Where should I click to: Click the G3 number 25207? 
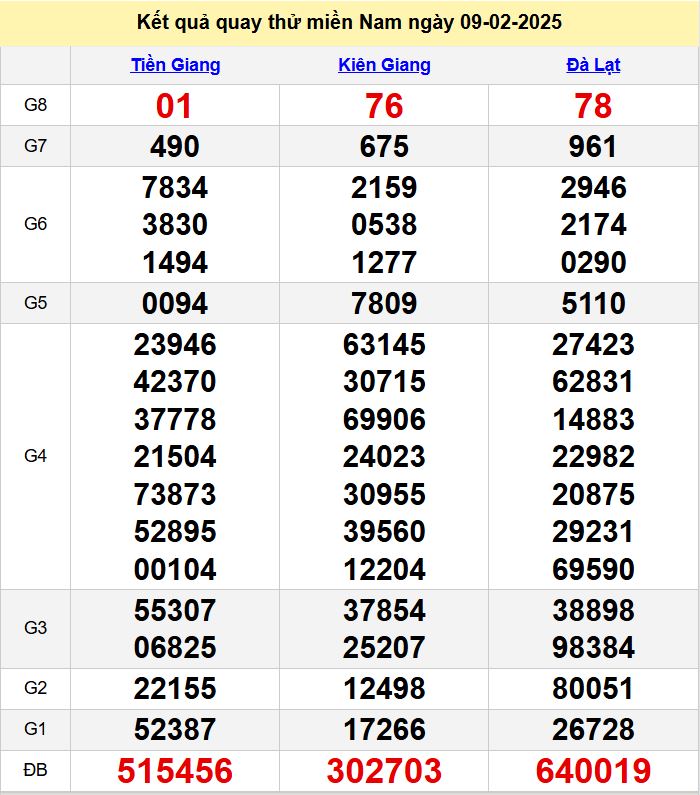pyautogui.click(x=384, y=647)
